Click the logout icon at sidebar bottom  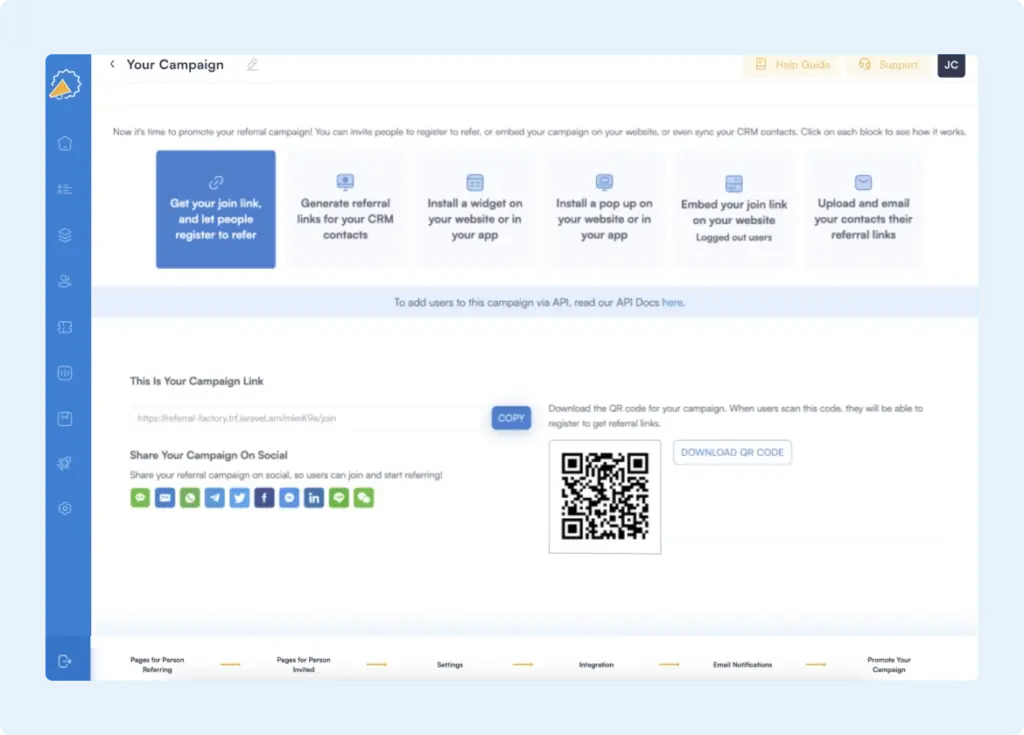pyautogui.click(x=65, y=661)
